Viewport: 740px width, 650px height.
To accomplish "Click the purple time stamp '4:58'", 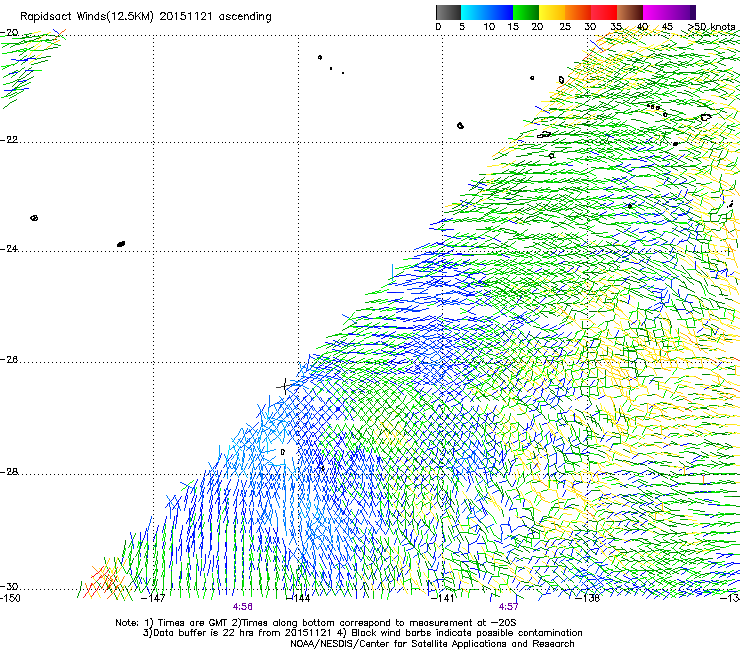I will click(x=243, y=607).
